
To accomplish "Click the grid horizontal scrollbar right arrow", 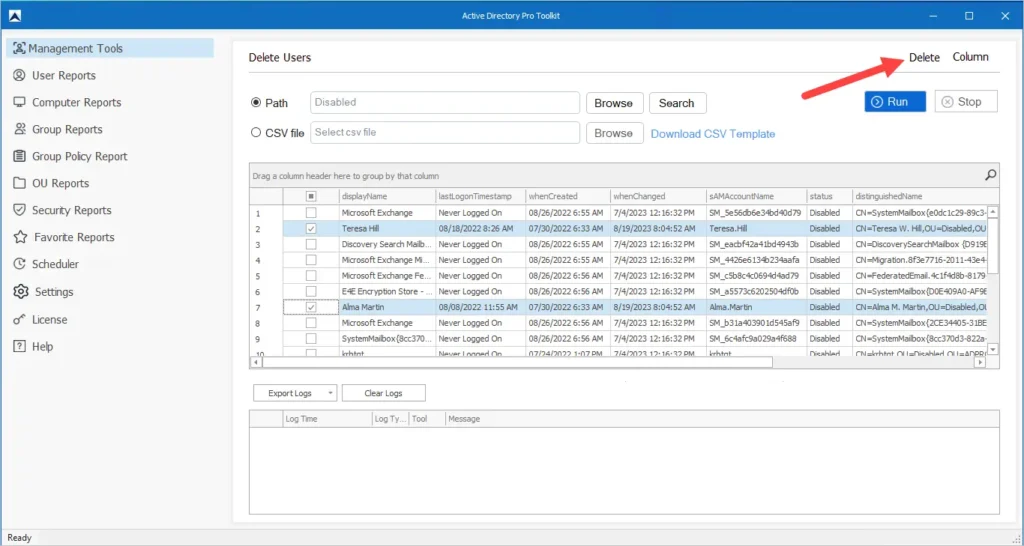I will [x=980, y=362].
